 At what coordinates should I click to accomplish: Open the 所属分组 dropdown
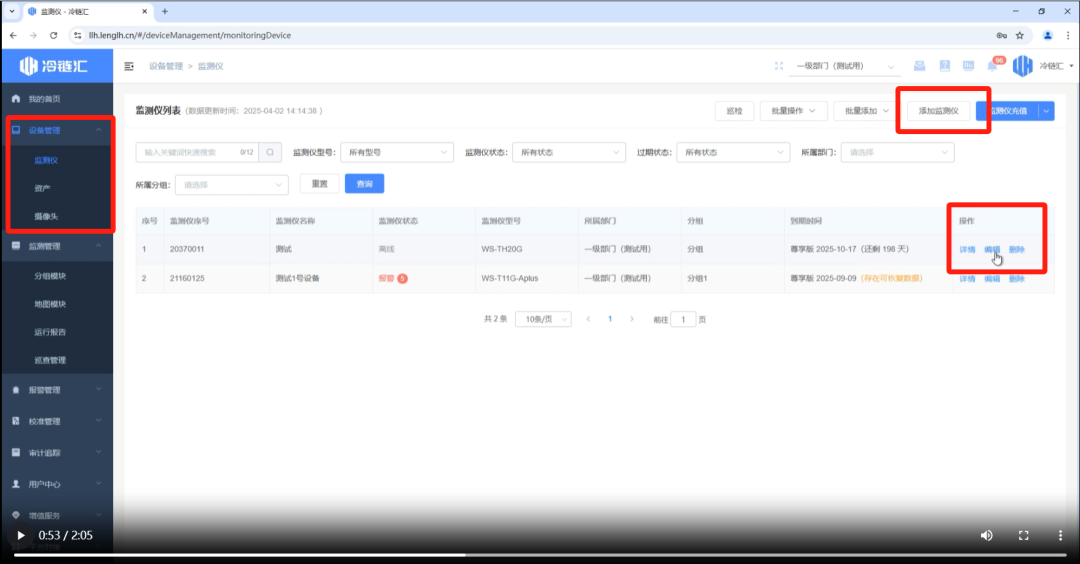pos(231,185)
